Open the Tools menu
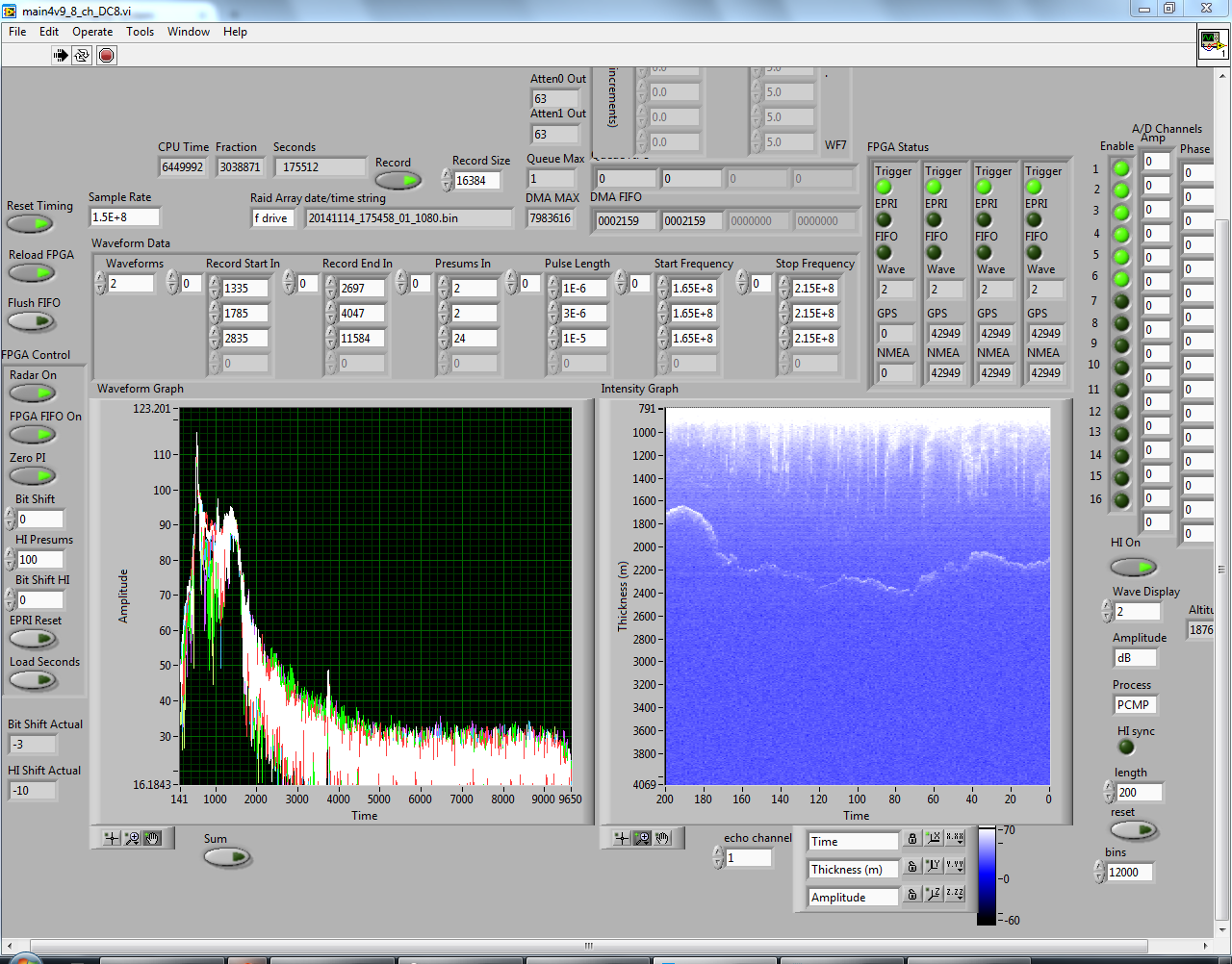The height and width of the screenshot is (964, 1232). point(140,32)
